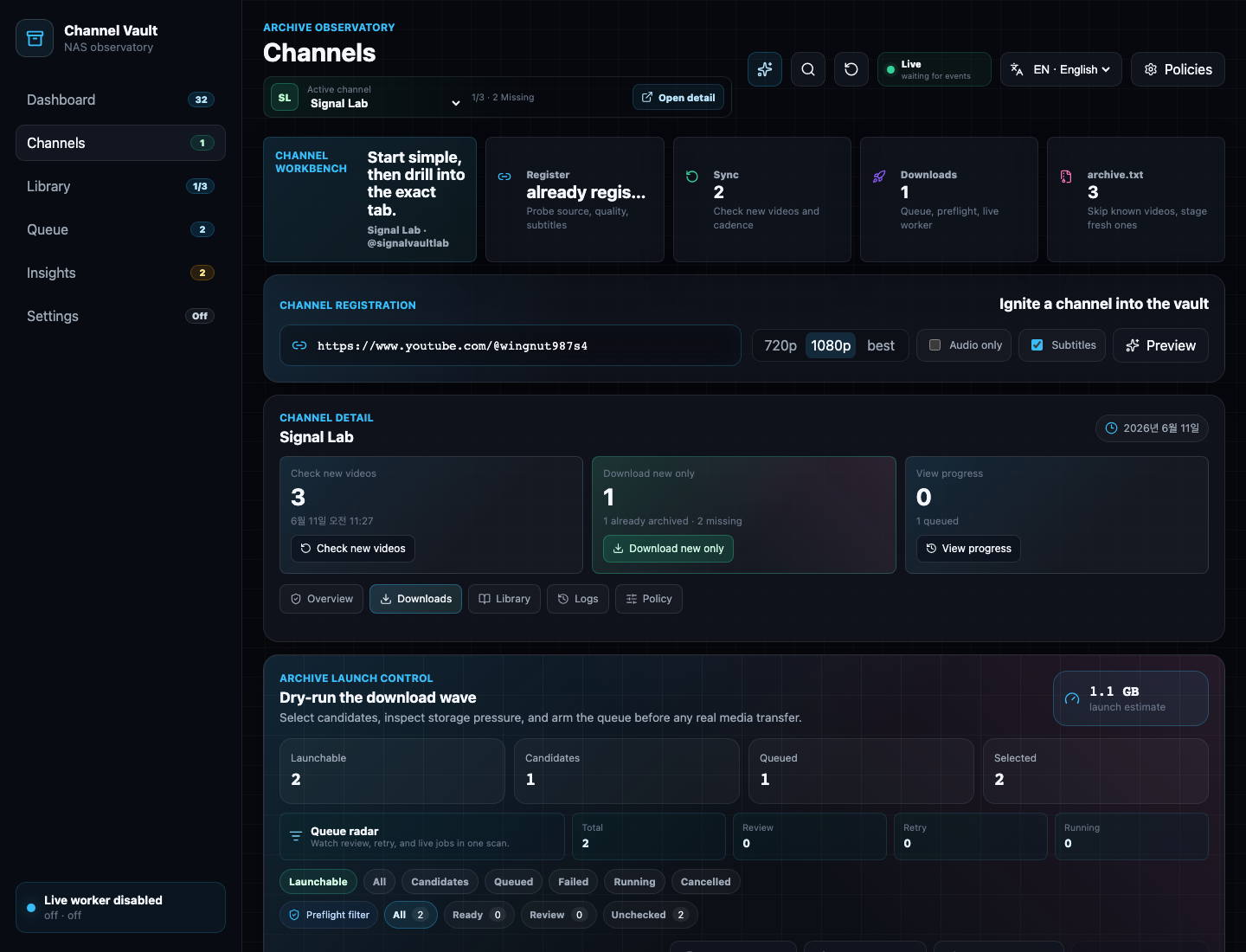Open Dashboard in the sidebar
The height and width of the screenshot is (952, 1246).
point(120,100)
